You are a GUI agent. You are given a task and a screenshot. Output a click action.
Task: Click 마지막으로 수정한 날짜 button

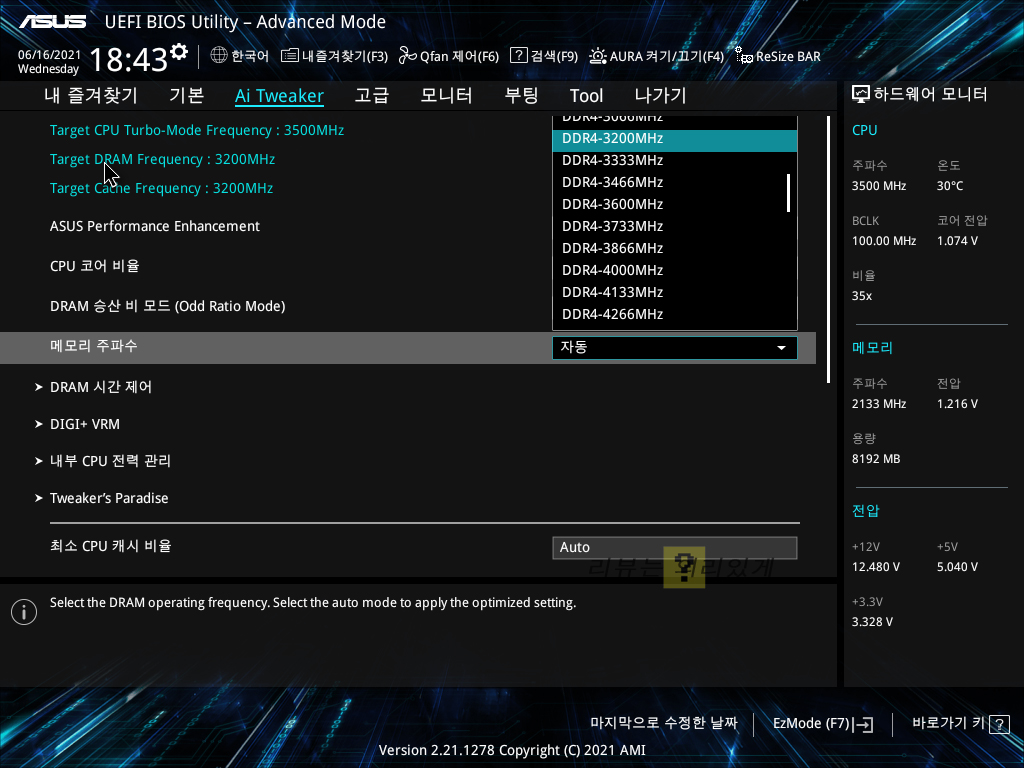664,724
